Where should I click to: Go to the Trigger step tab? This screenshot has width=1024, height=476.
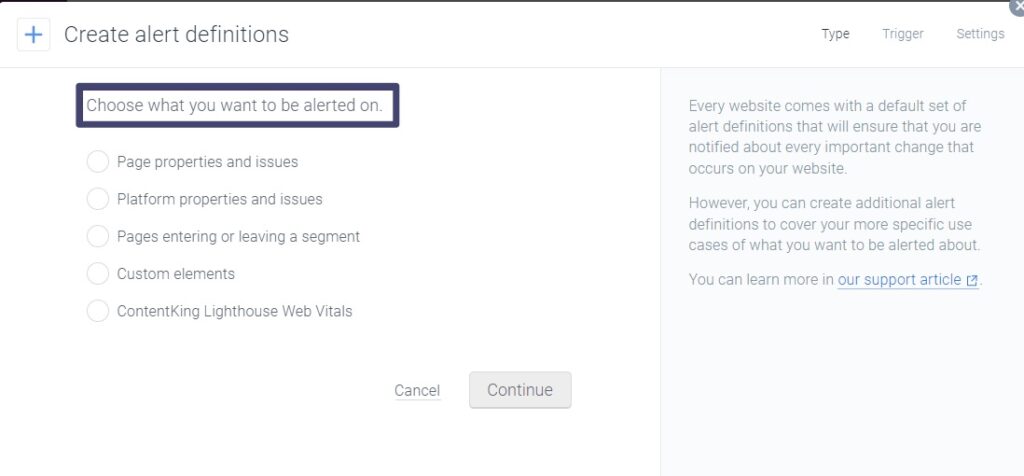903,34
